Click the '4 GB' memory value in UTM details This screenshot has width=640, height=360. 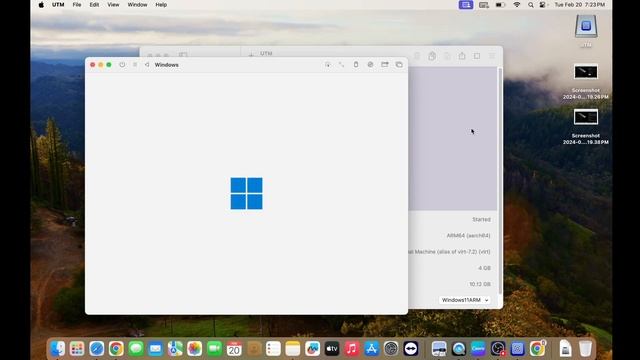click(484, 268)
